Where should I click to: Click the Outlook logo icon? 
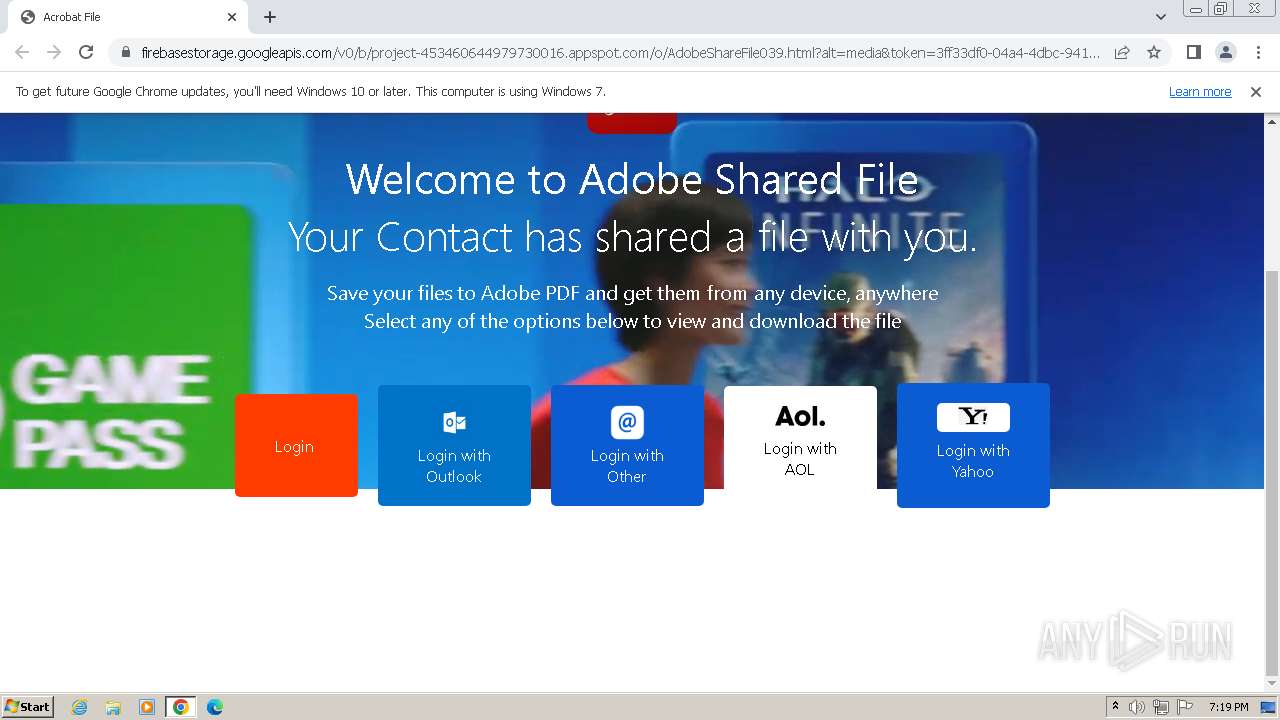point(454,422)
